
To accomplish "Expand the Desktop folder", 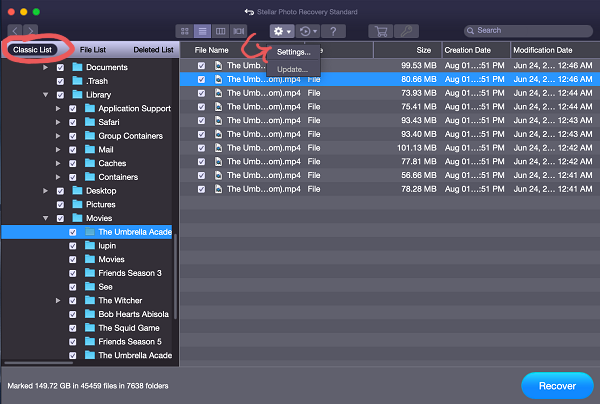I will (46, 191).
